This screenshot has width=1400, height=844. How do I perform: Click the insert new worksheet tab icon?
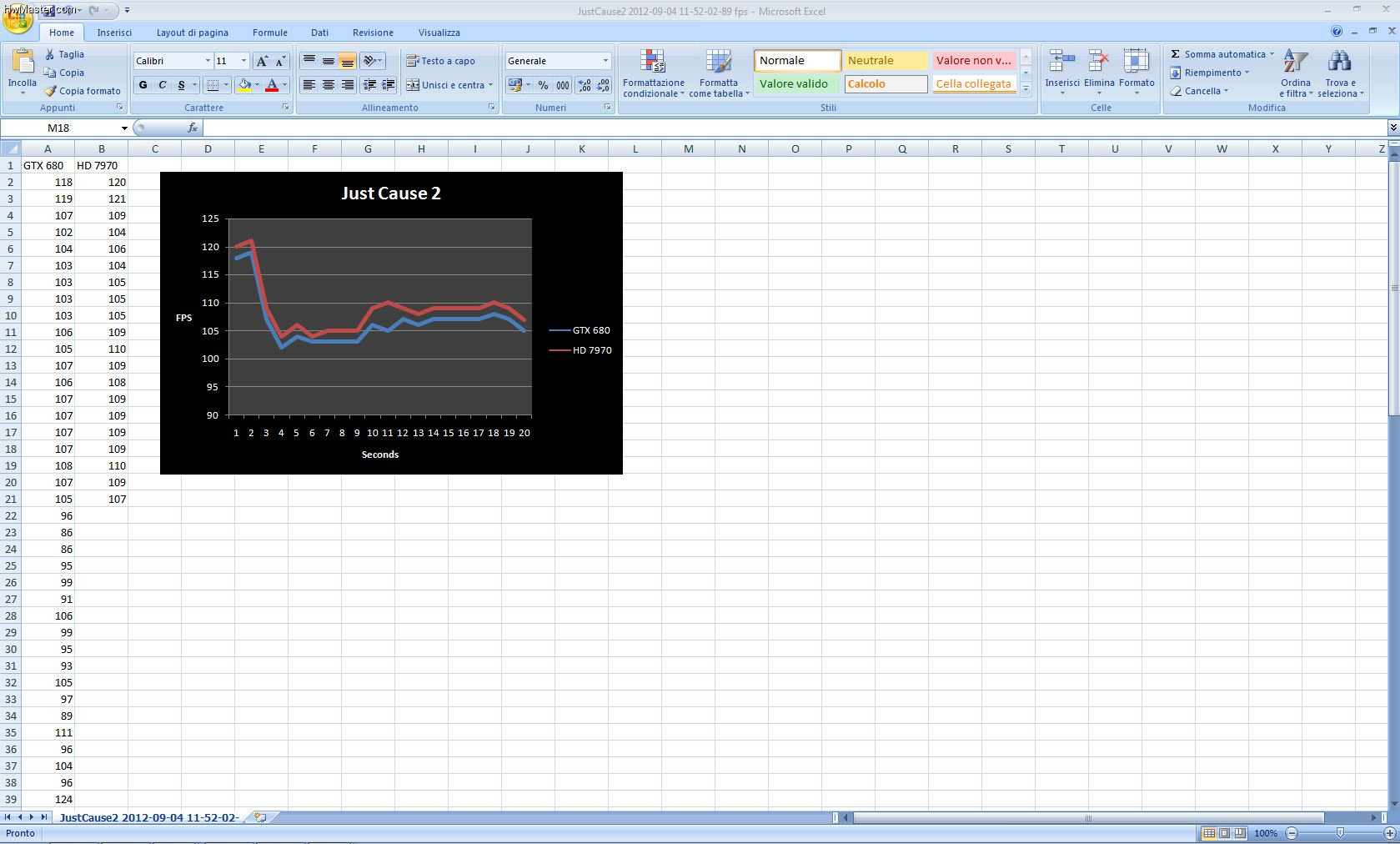click(260, 817)
